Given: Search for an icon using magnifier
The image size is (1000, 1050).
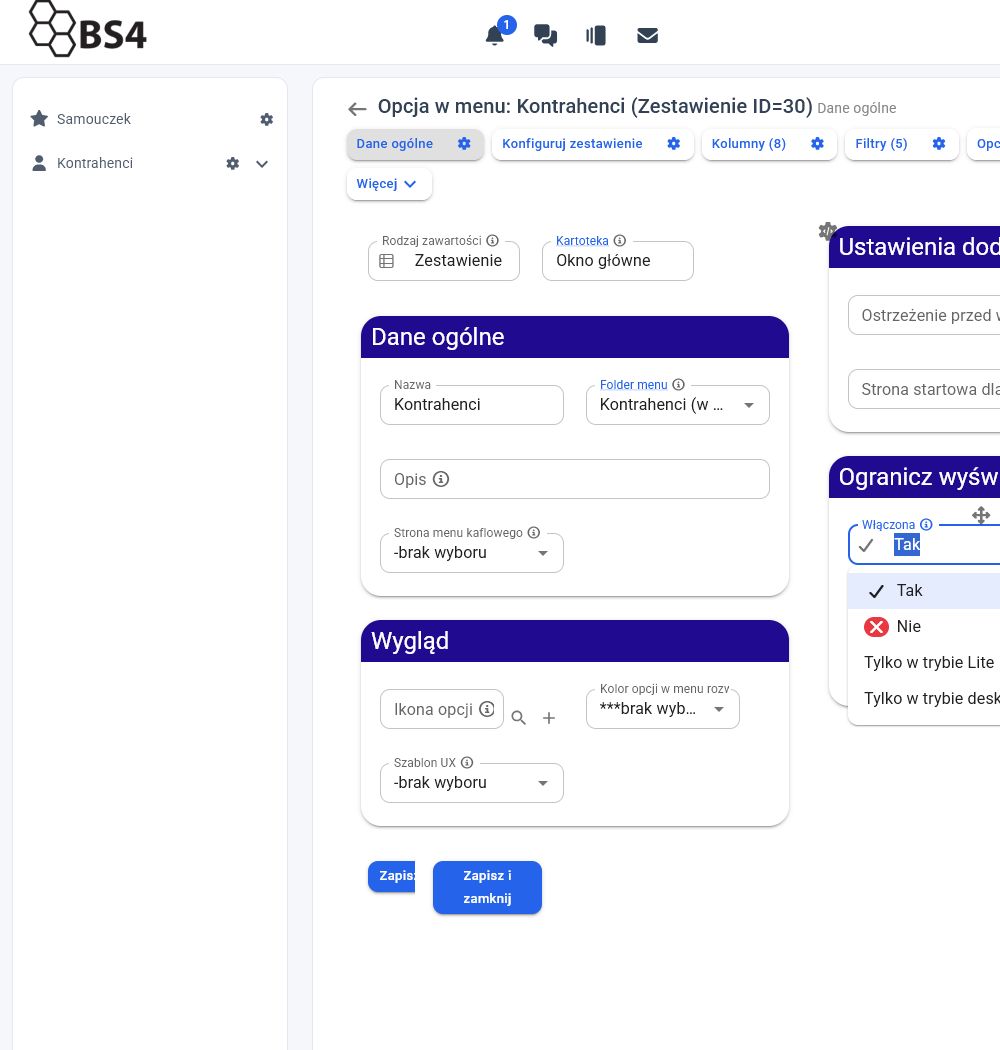Looking at the screenshot, I should (518, 718).
